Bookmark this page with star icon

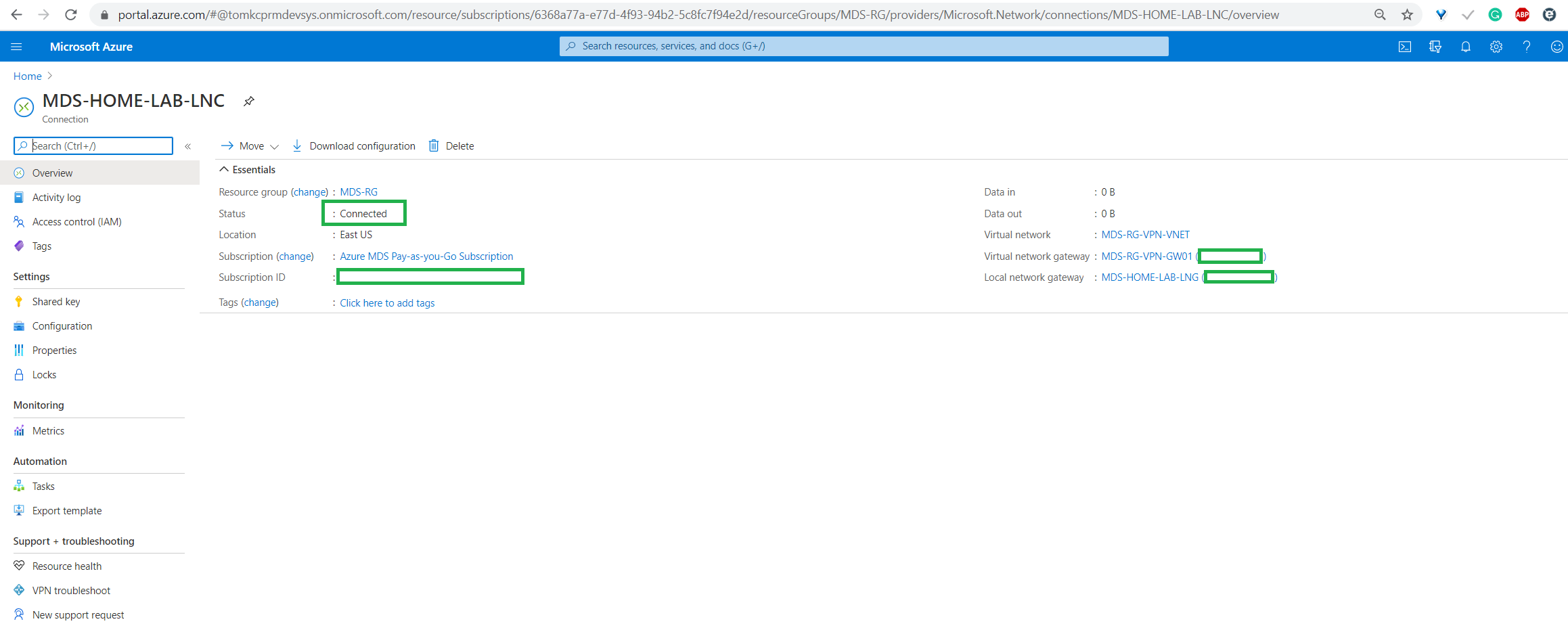click(1407, 15)
